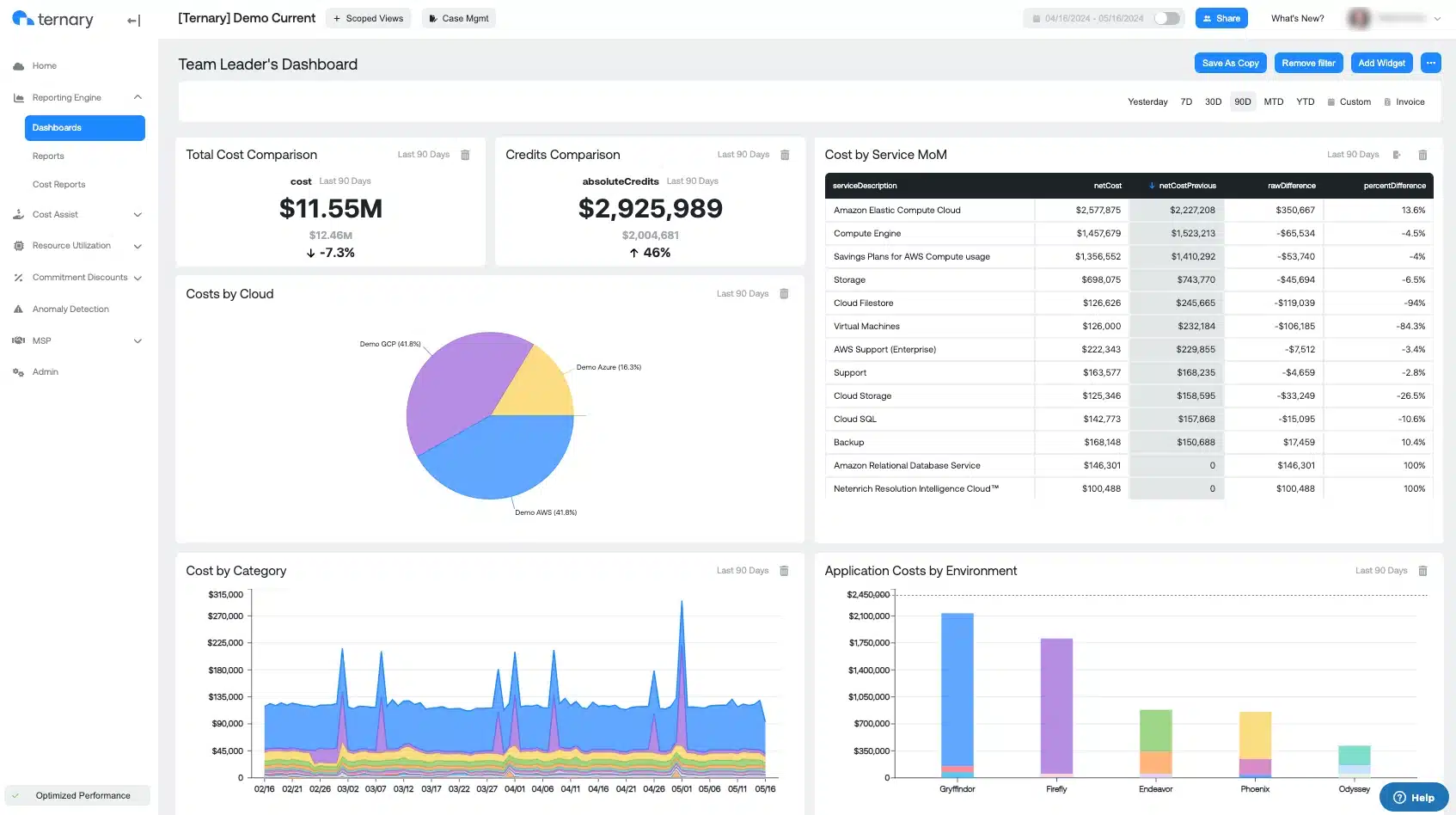Click the user avatar

(1359, 18)
